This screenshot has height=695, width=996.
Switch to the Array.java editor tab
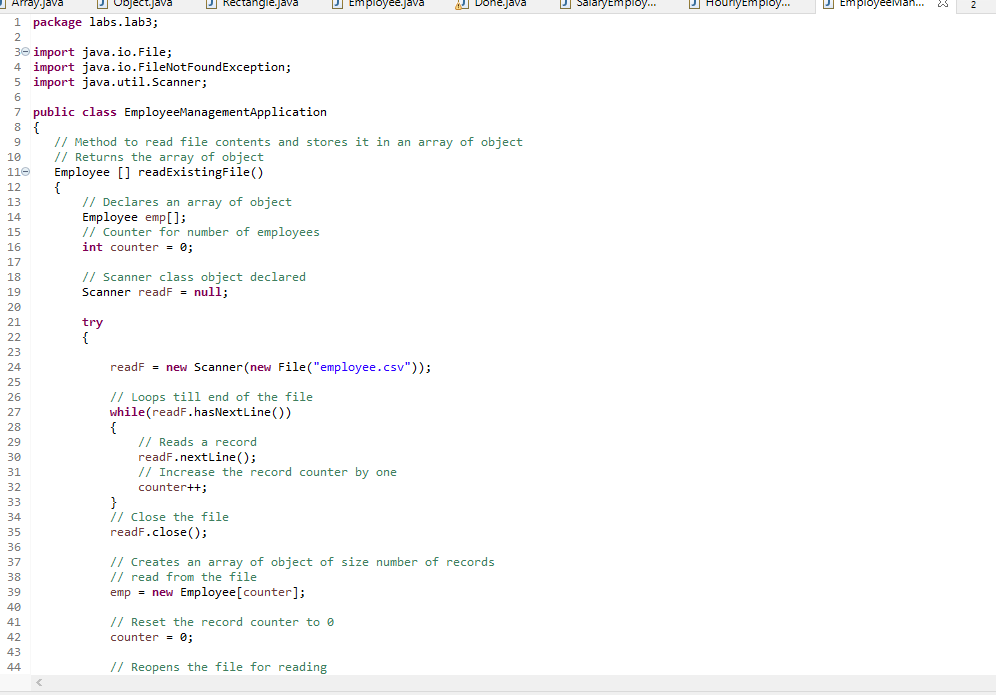click(37, 4)
